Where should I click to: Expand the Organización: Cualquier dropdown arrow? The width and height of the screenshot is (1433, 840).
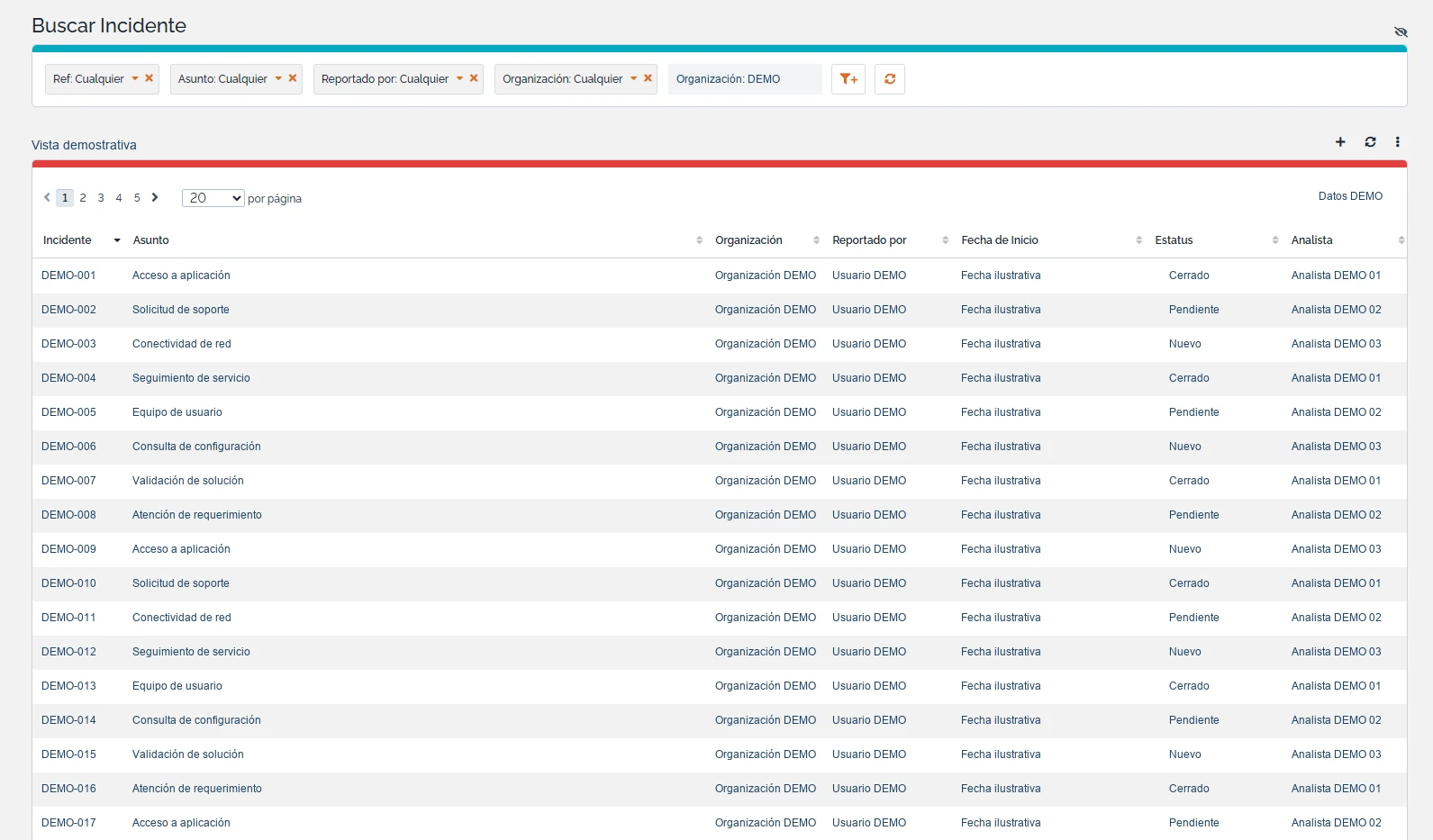coord(633,78)
